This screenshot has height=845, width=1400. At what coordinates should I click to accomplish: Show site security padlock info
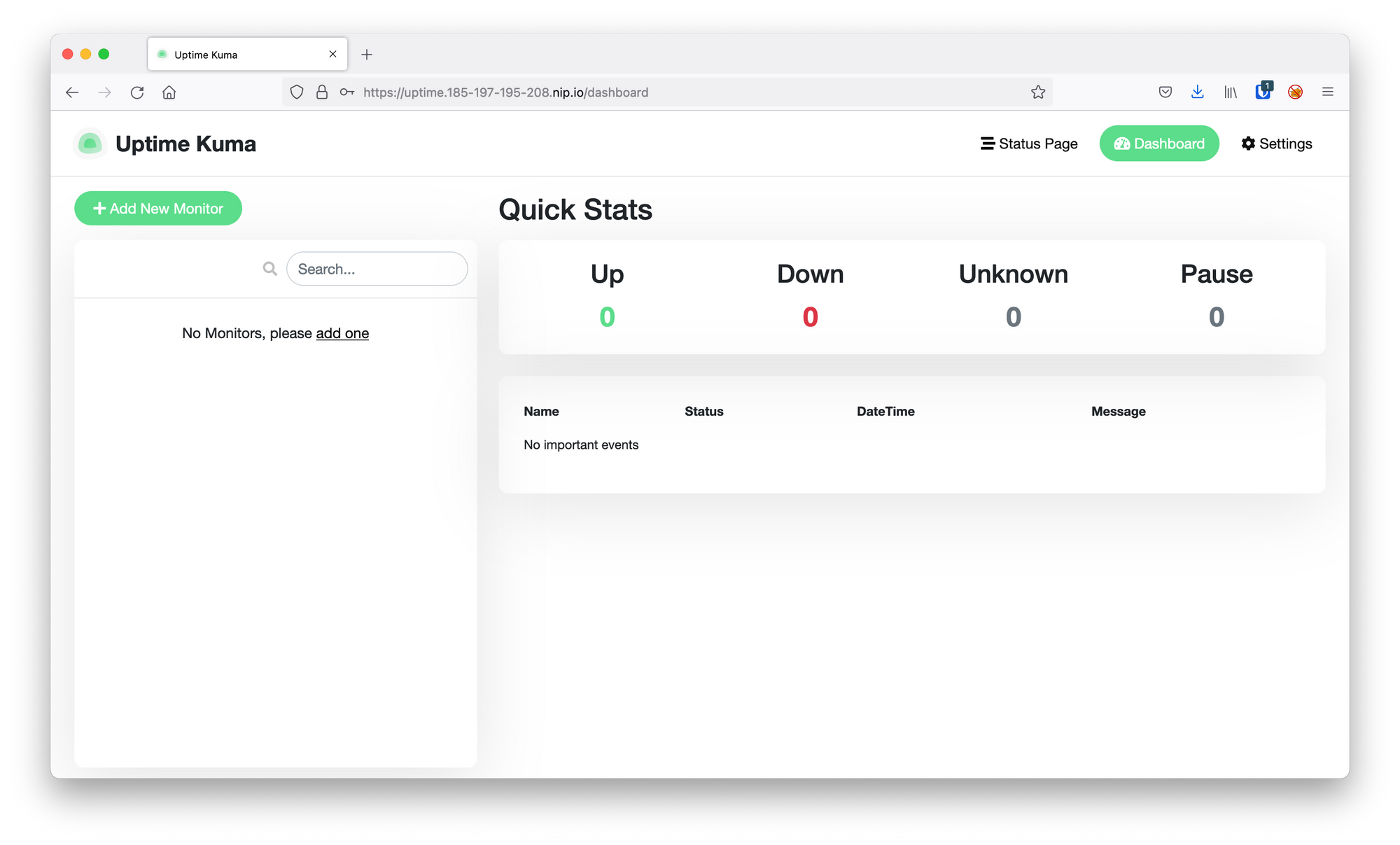322,92
